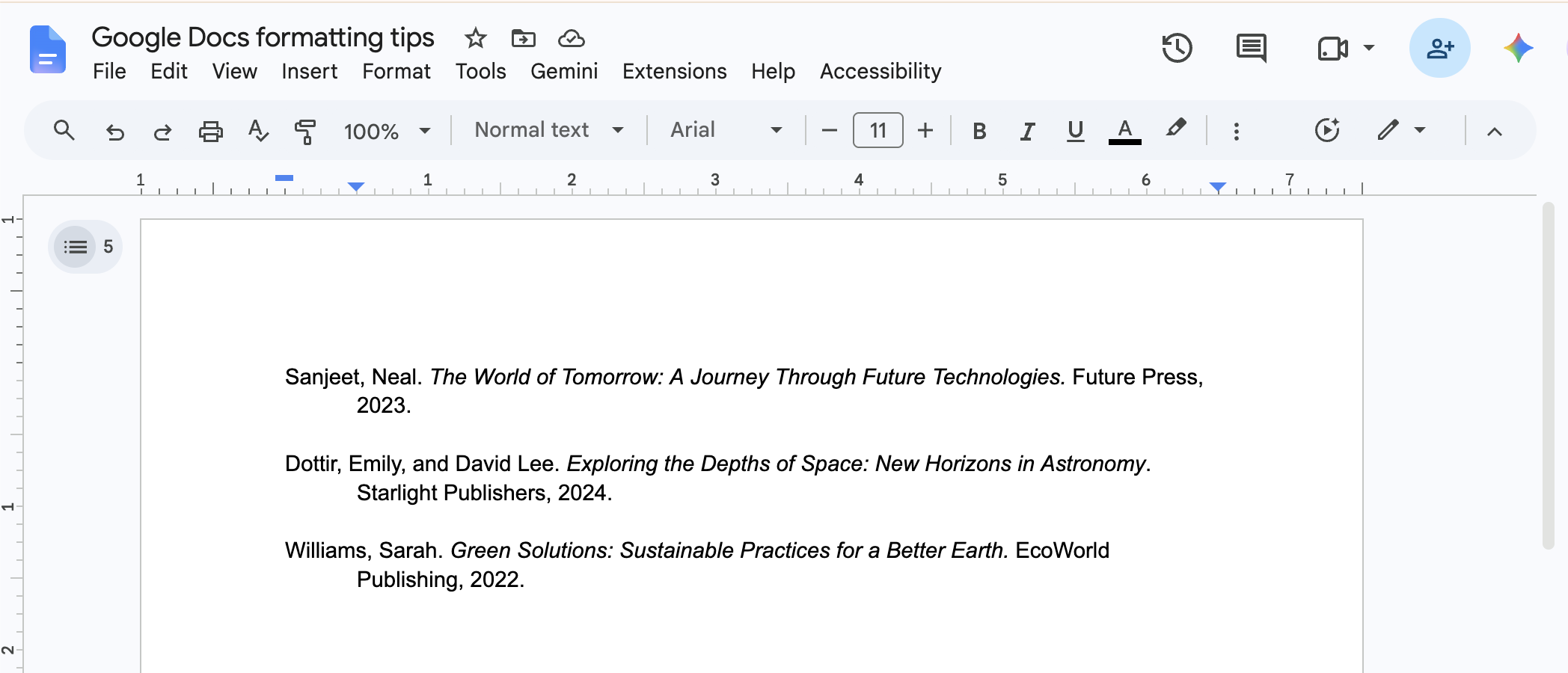Open the Accessibility menu
1568x673 pixels.
point(881,71)
